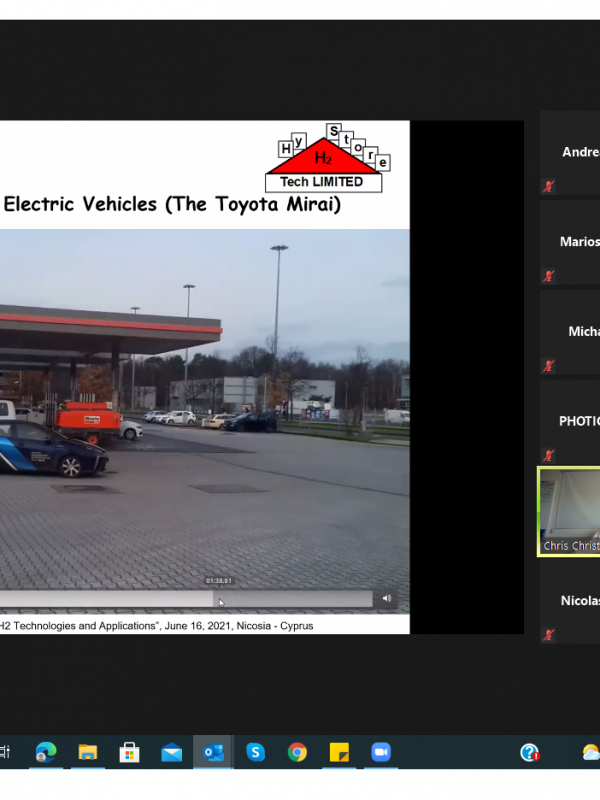The image size is (600, 800).
Task: Click the video of the Toyota Mirai
Action: (x=205, y=421)
